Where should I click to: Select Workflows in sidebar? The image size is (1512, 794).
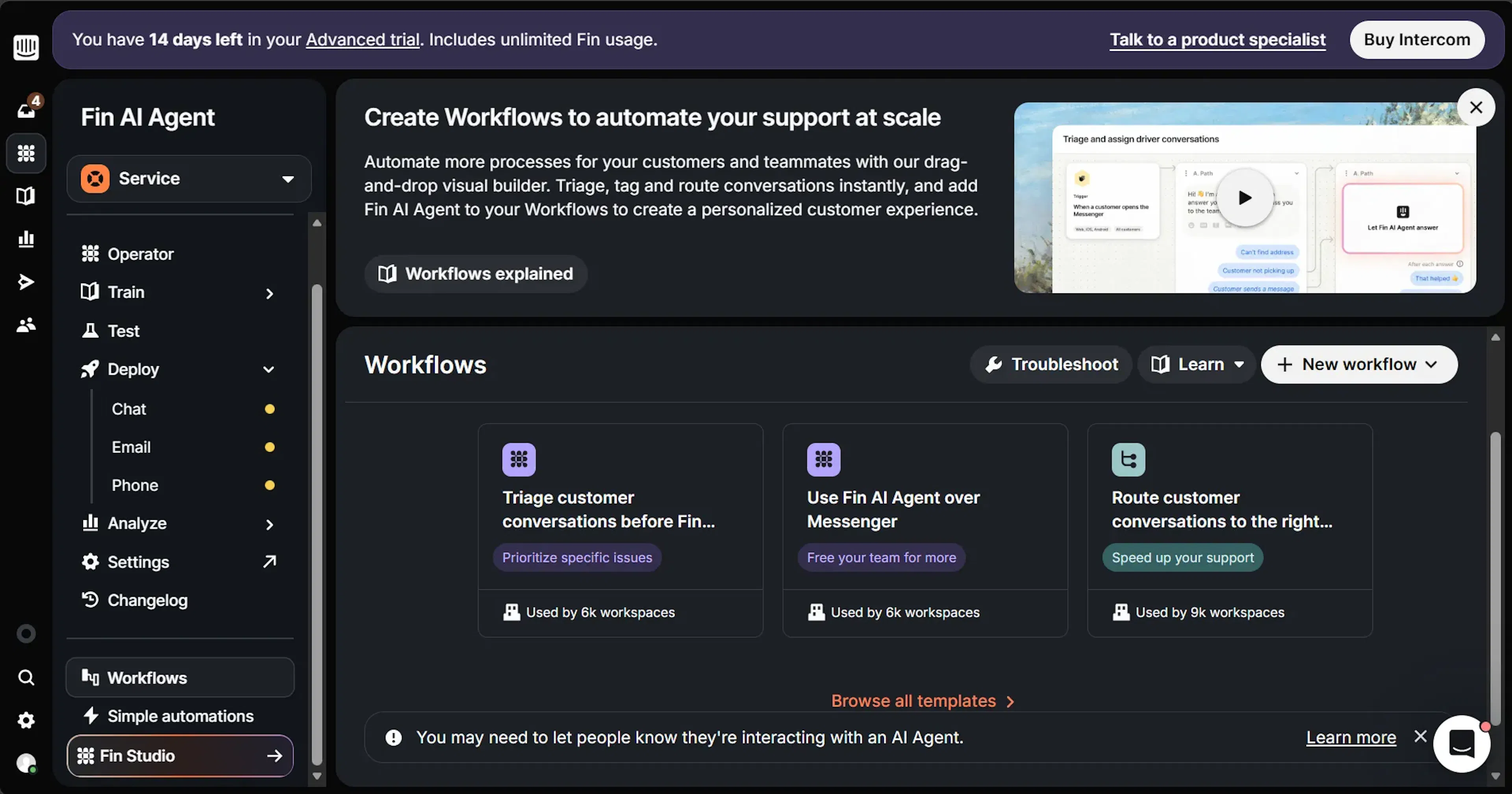[x=180, y=677]
